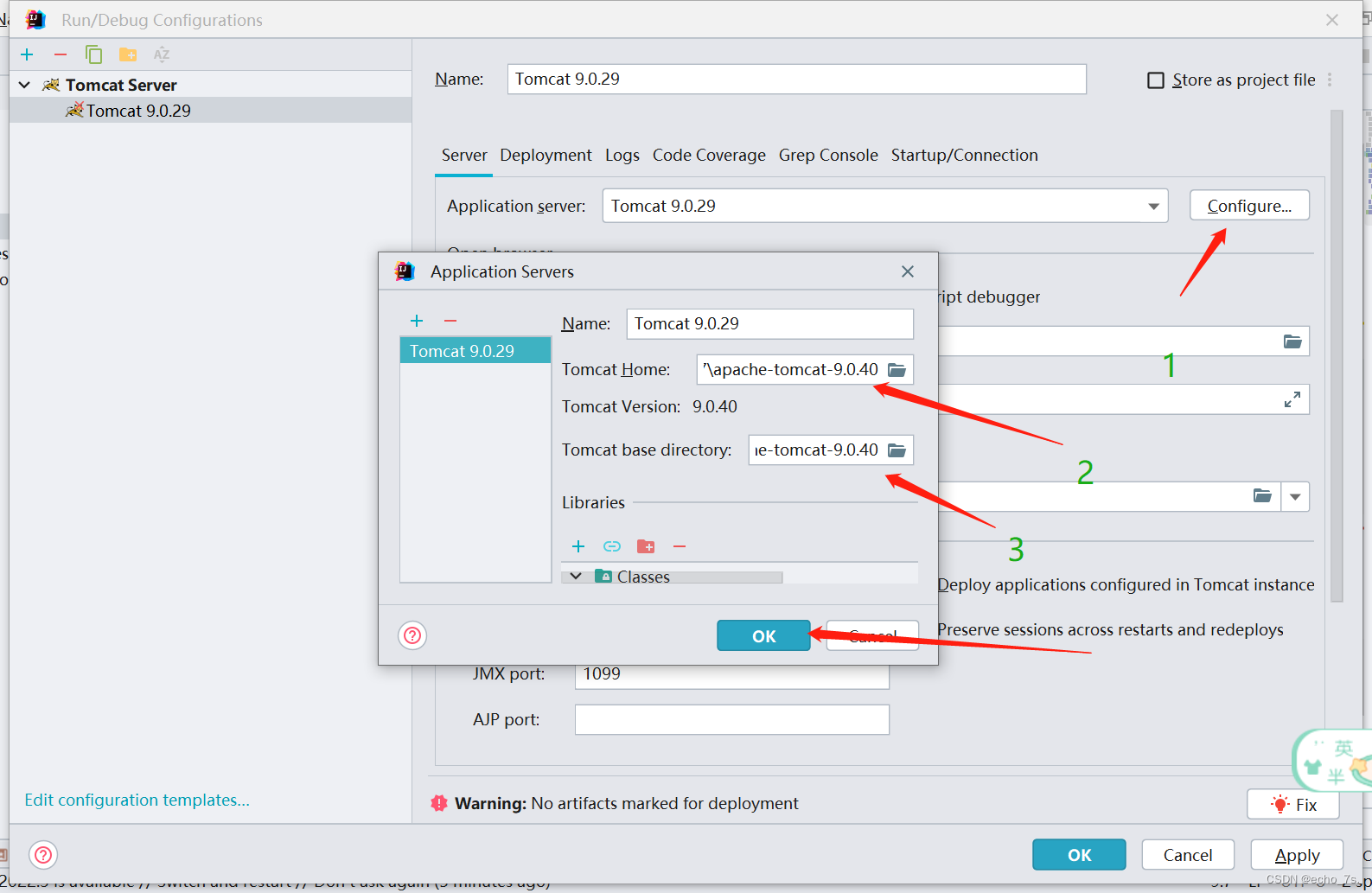Open help in Run/Debug Configurations window
The height and width of the screenshot is (893, 1372).
pos(43,855)
